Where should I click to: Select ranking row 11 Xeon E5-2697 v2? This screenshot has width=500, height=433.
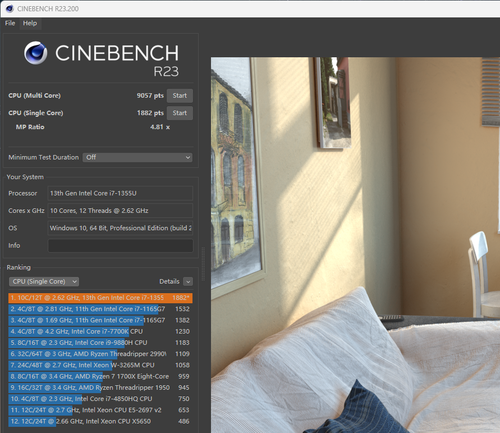100,410
